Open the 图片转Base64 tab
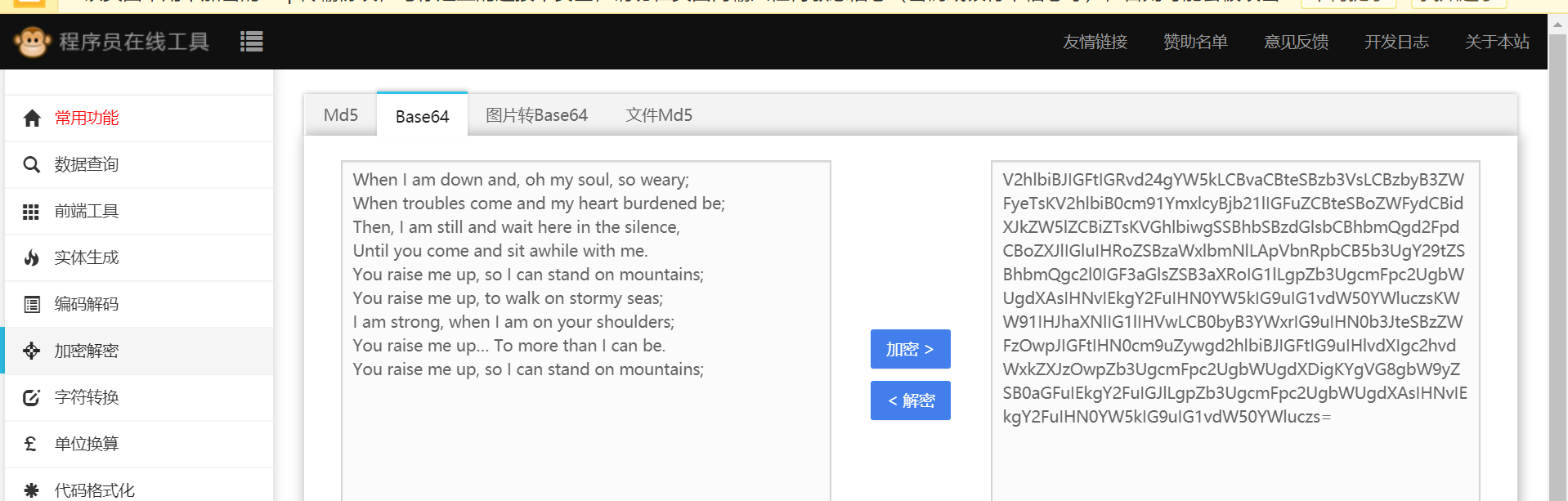The image size is (1568, 501). pyautogui.click(x=536, y=115)
